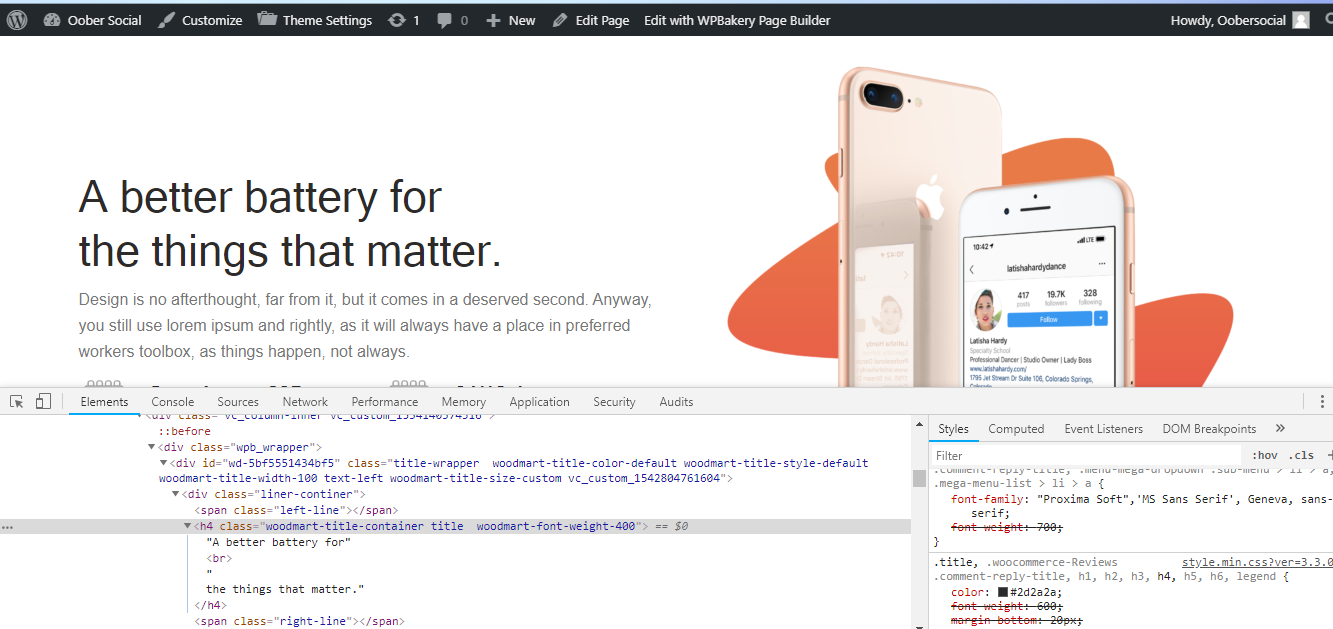1333x629 pixels.
Task: Select the ::before pseudo element row
Action: 185,431
